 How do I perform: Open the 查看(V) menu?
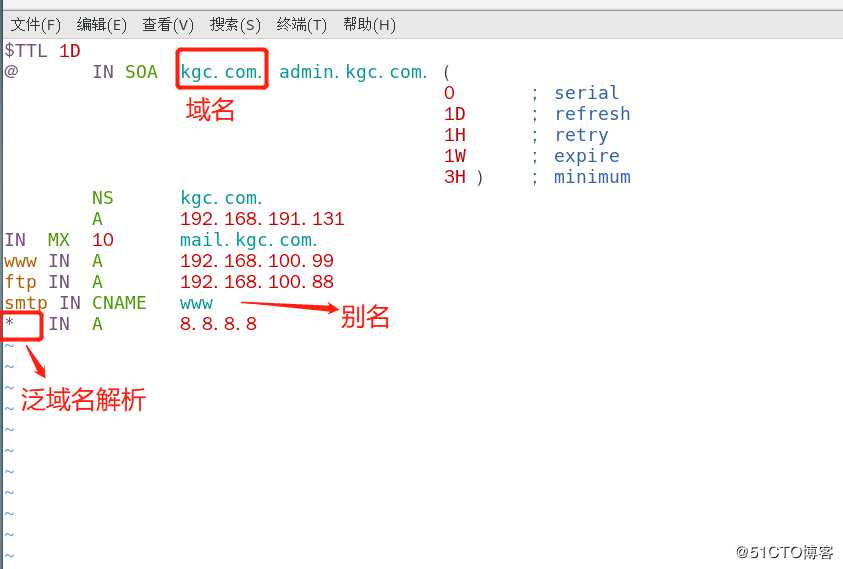coord(168,25)
